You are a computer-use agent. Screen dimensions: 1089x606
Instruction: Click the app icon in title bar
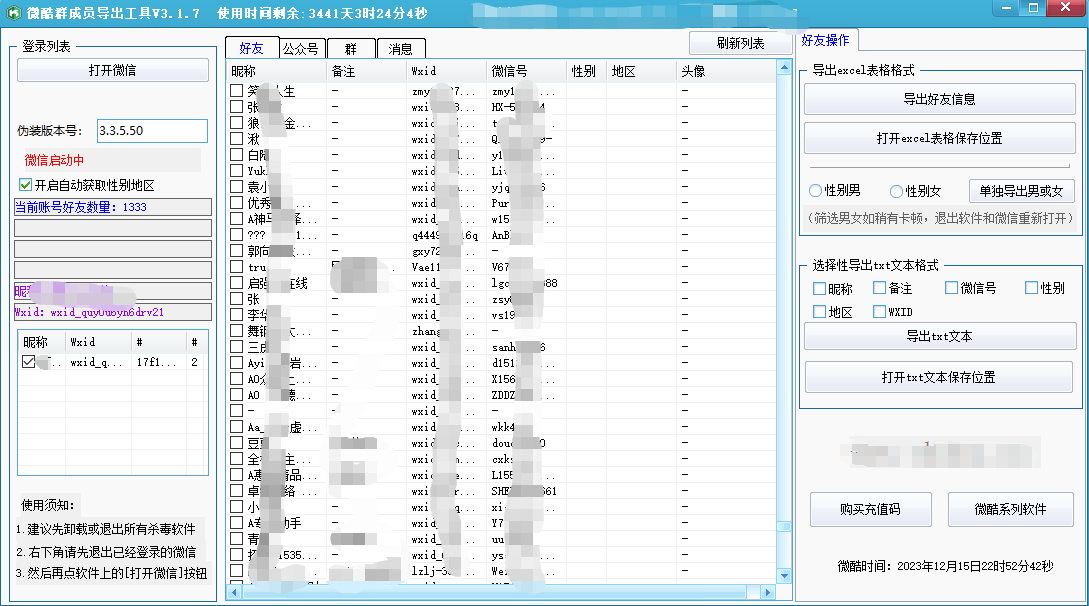(x=11, y=13)
